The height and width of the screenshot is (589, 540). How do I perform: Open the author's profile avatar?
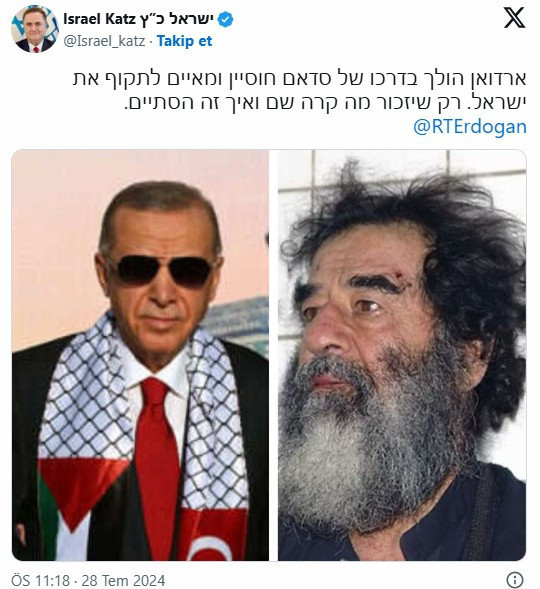pos(35,29)
